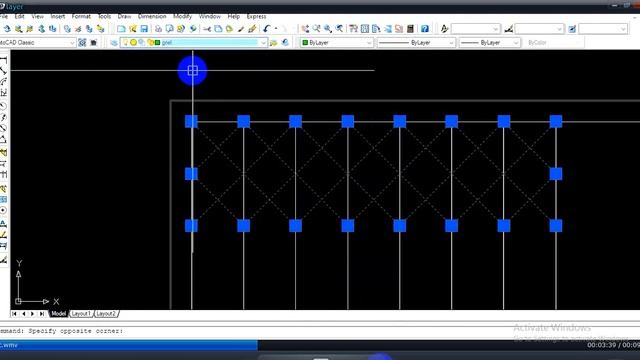Image resolution: width=640 pixels, height=360 pixels.
Task: Expand the ByLayer color control dropdown
Action: (369, 42)
